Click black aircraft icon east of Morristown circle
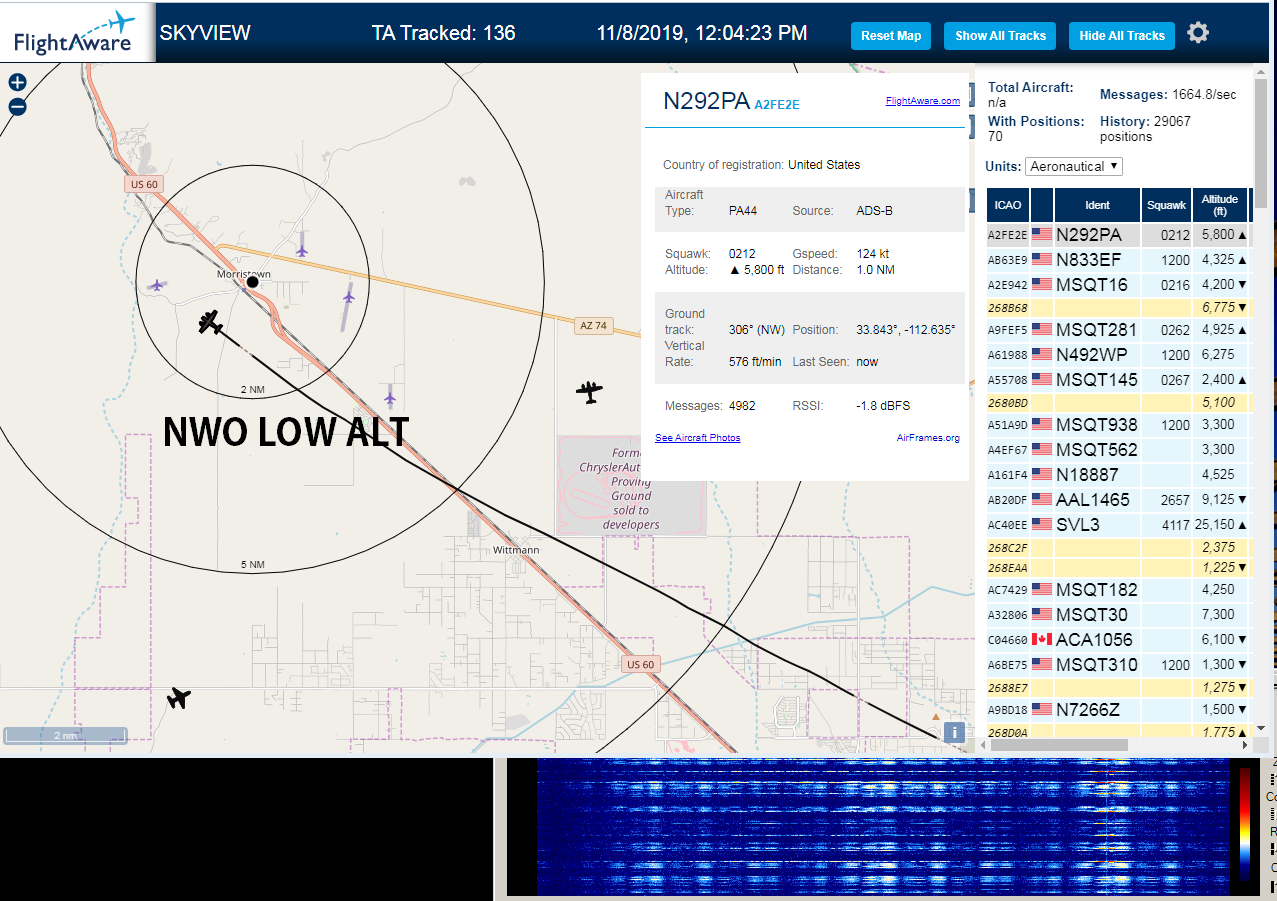The width and height of the screenshot is (1277, 901). (590, 392)
